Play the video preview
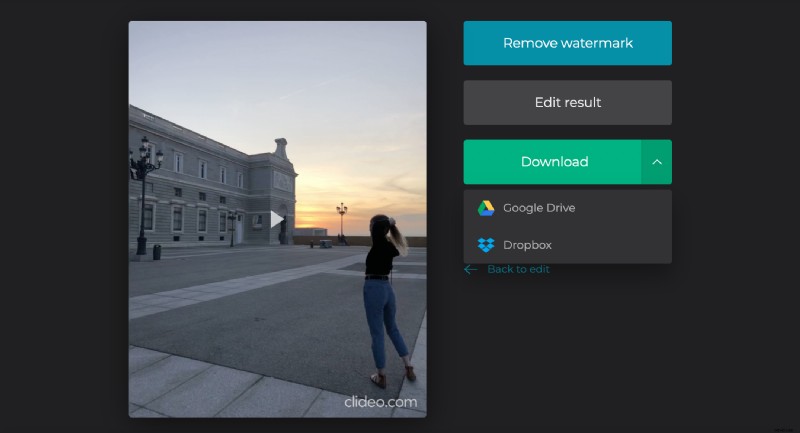Screen dimensions: 800x433 click(277, 219)
